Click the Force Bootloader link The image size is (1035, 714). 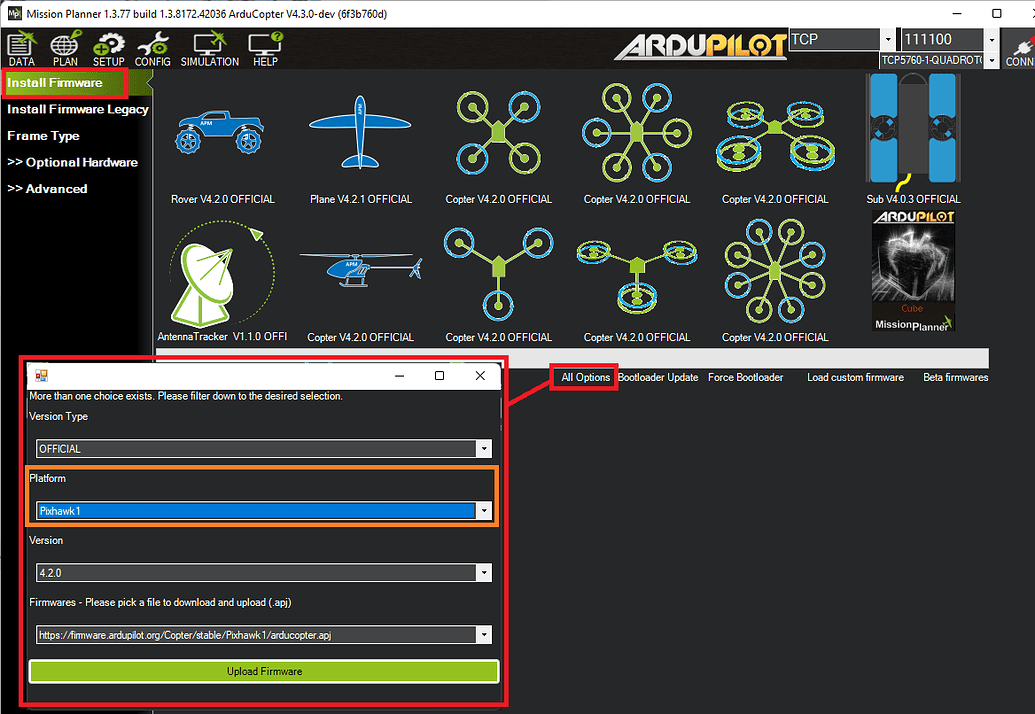(745, 377)
